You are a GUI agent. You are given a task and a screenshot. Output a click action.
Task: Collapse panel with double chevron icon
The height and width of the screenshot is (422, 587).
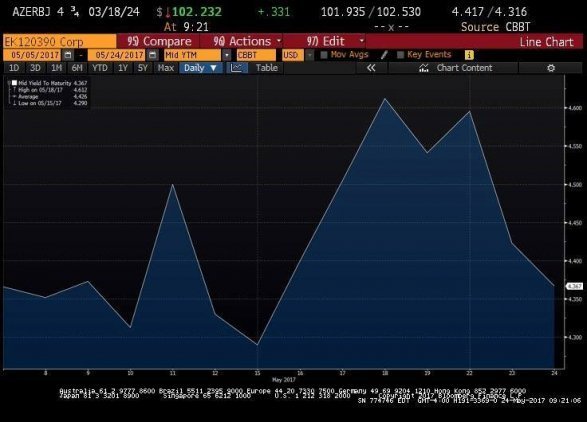(371, 68)
